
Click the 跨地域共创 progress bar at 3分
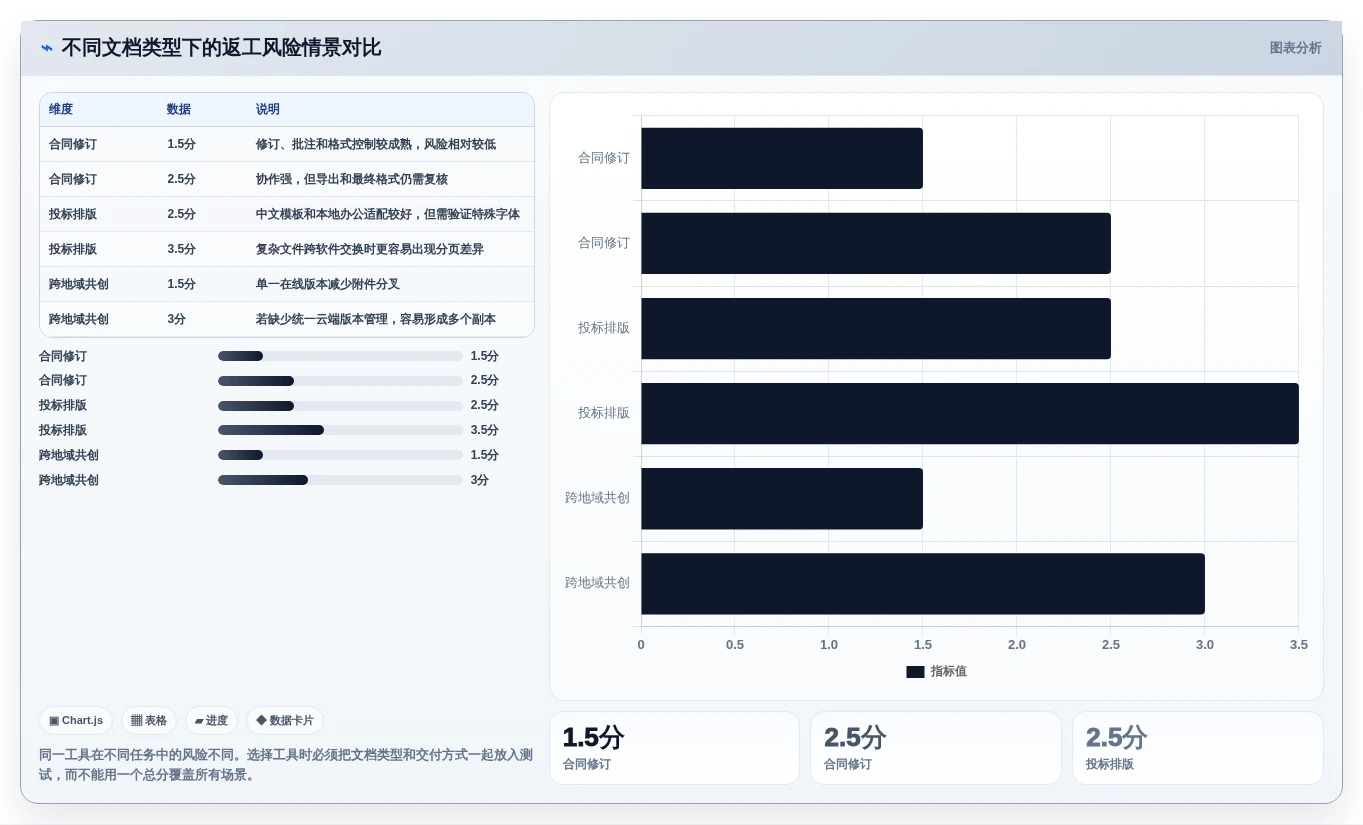click(340, 480)
